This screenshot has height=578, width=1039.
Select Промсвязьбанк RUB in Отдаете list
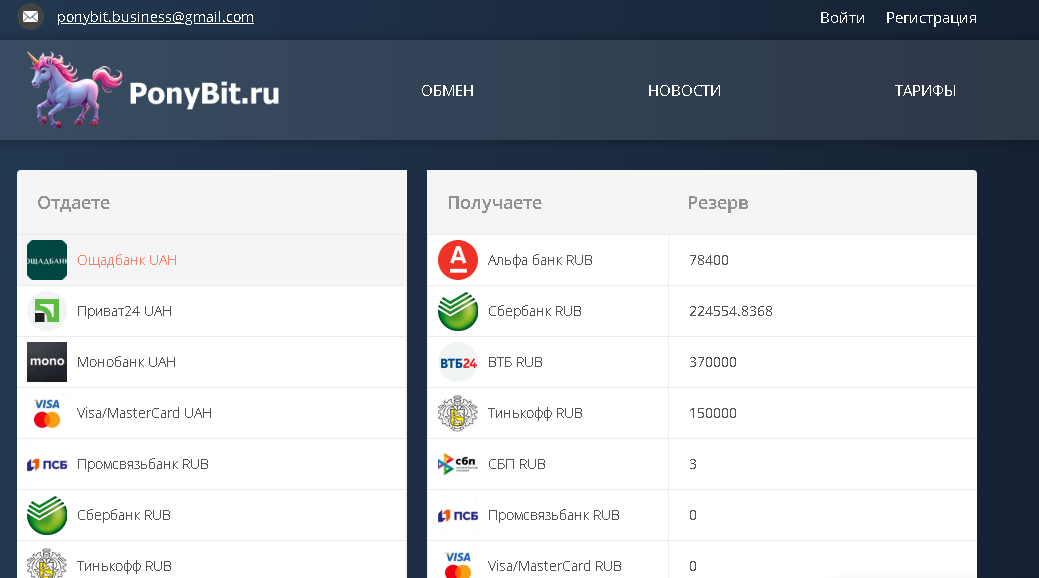pos(212,464)
